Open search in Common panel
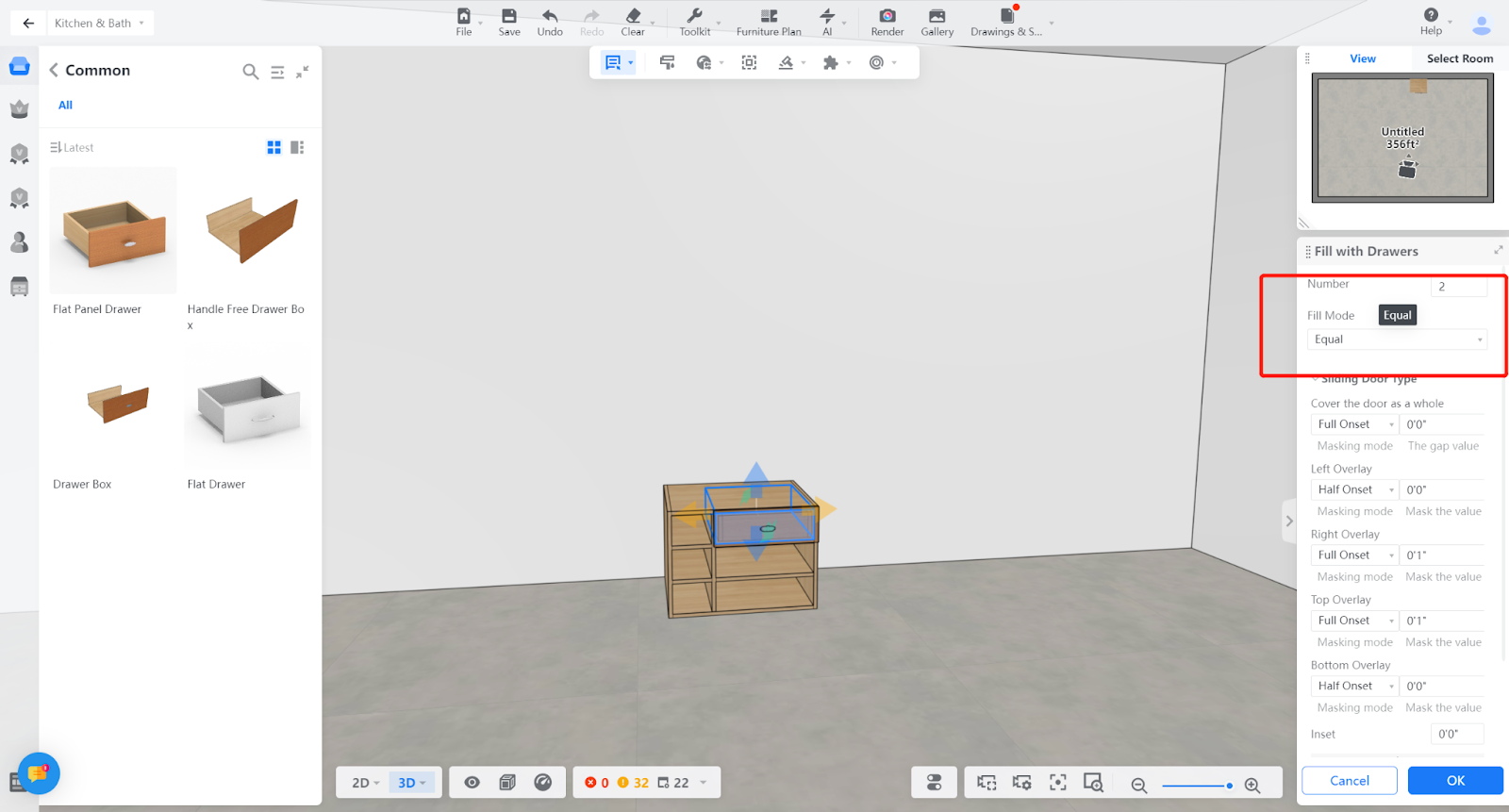Image resolution: width=1509 pixels, height=812 pixels. tap(250, 72)
